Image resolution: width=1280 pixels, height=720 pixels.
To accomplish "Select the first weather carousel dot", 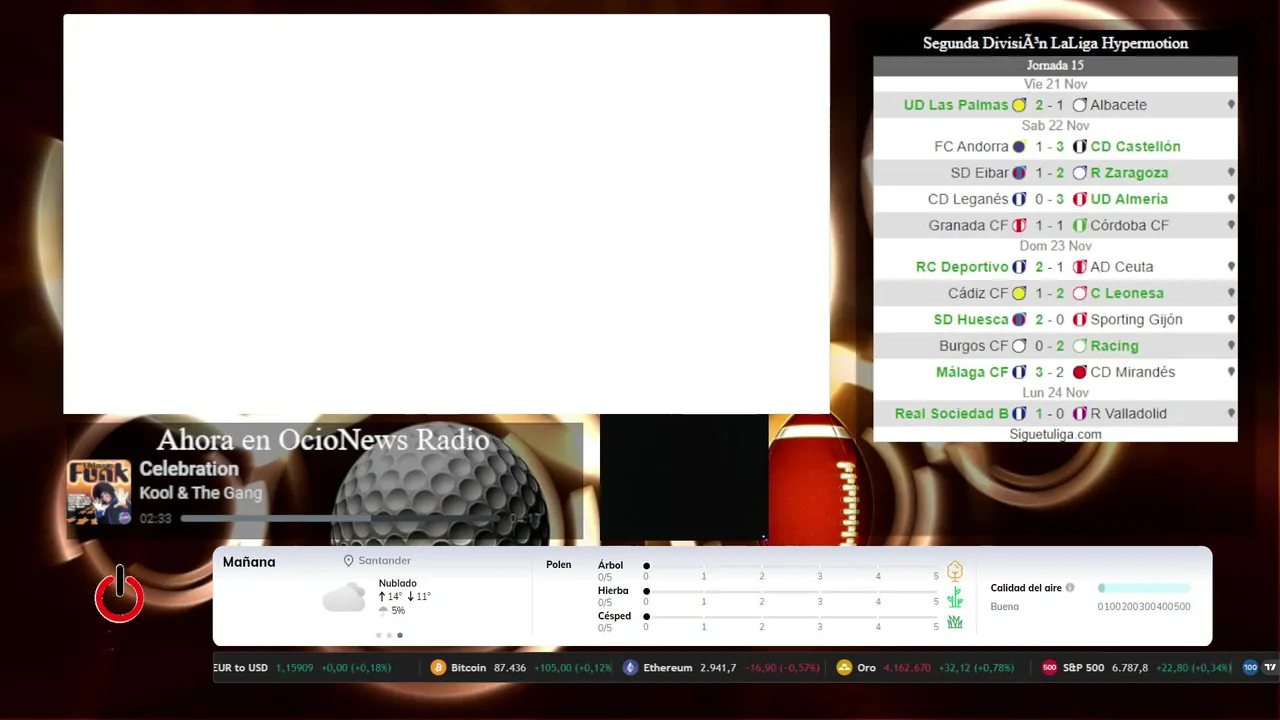I will (x=378, y=635).
